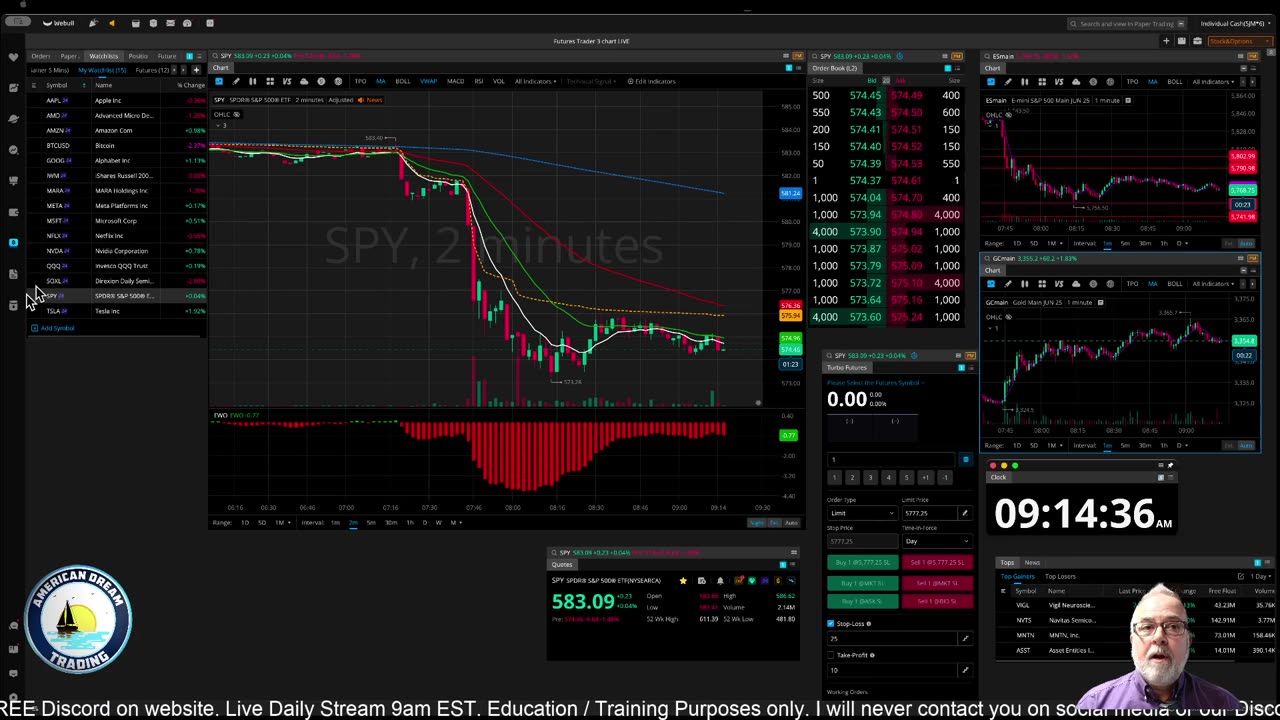Select Tesla Inc row in watchlist

[x=118, y=311]
